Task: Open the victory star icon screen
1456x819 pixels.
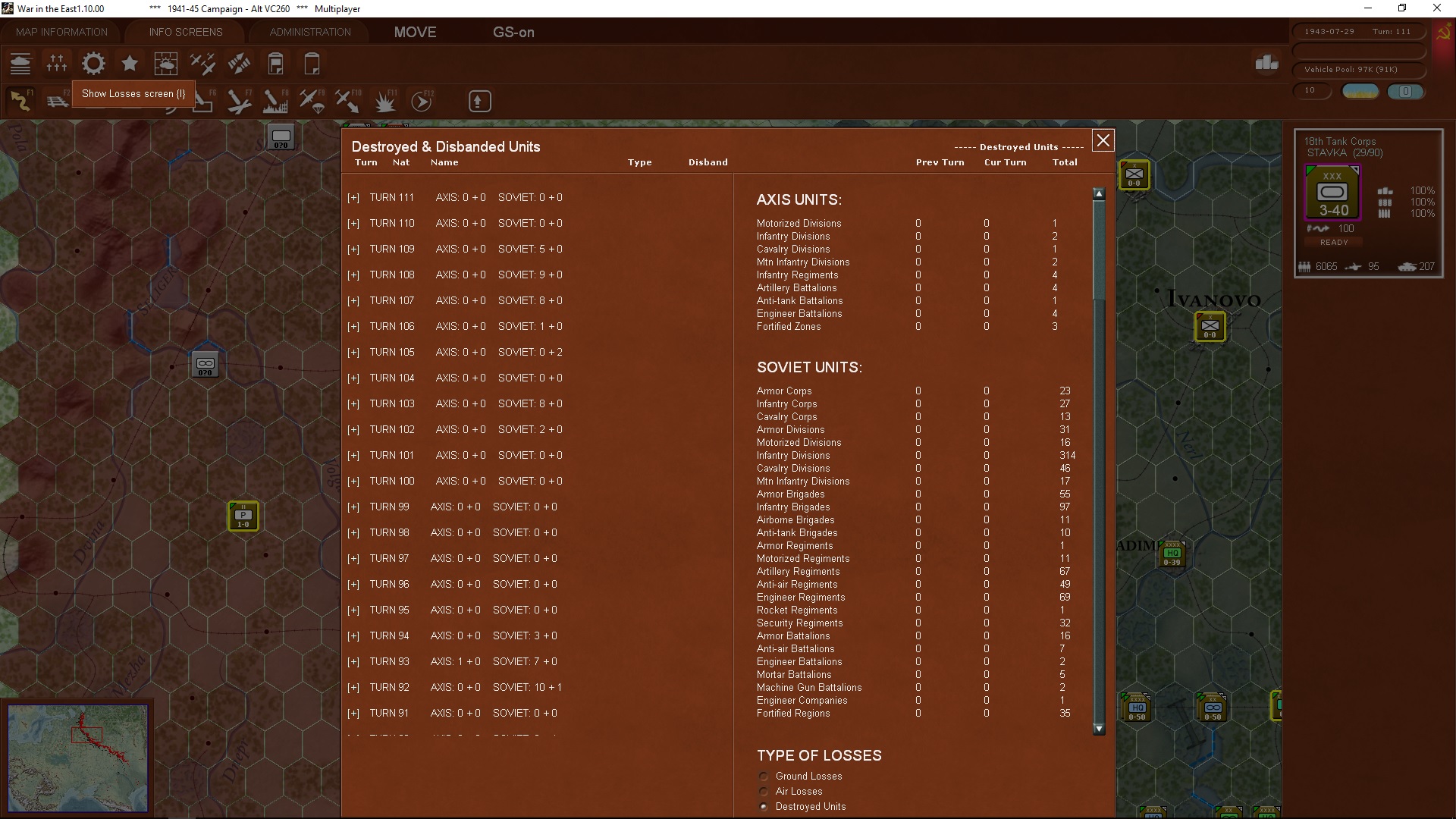Action: [x=130, y=64]
